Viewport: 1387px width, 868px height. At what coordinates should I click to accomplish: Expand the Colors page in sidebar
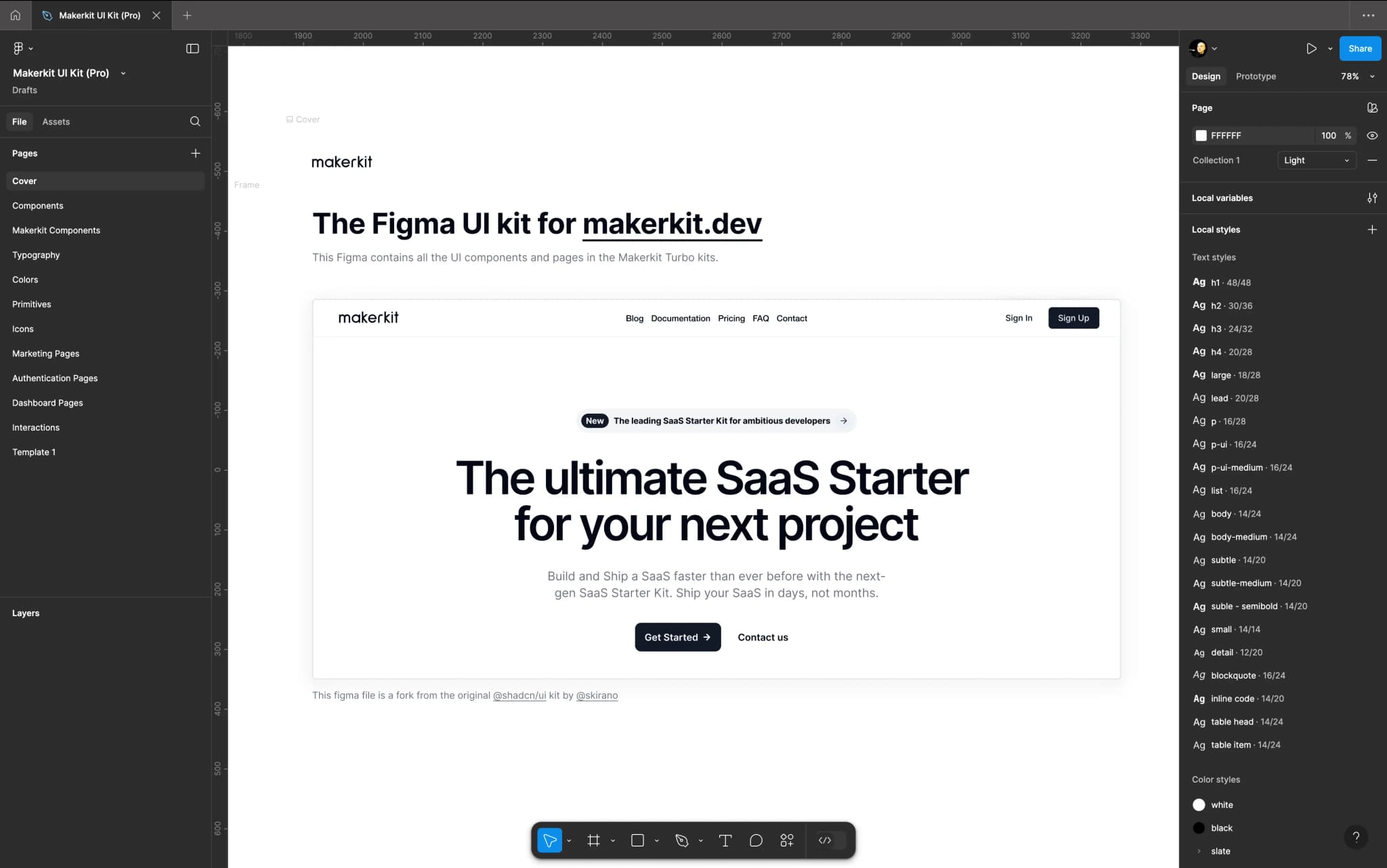(x=25, y=279)
